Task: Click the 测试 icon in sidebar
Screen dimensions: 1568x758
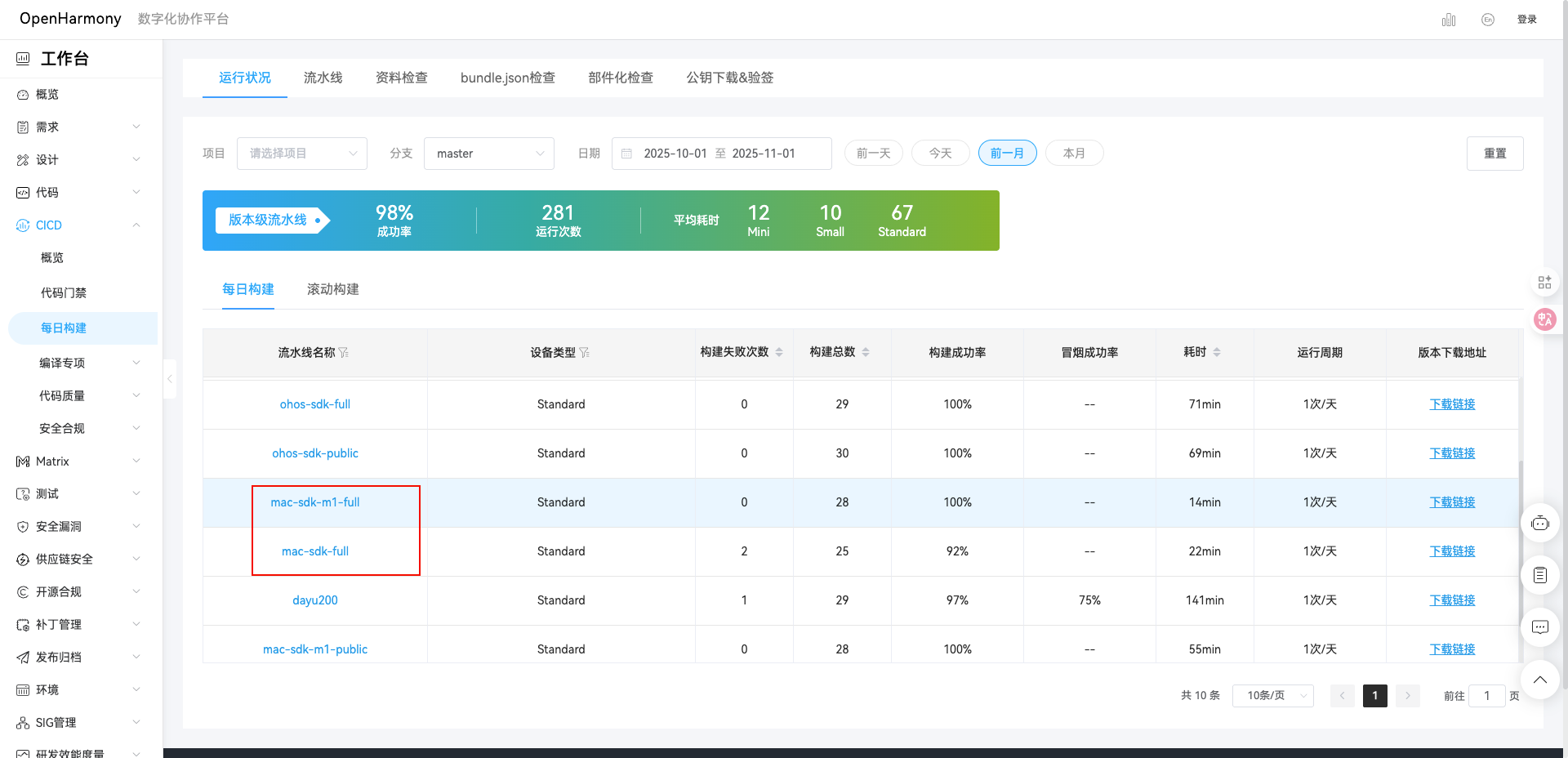Action: coord(23,494)
